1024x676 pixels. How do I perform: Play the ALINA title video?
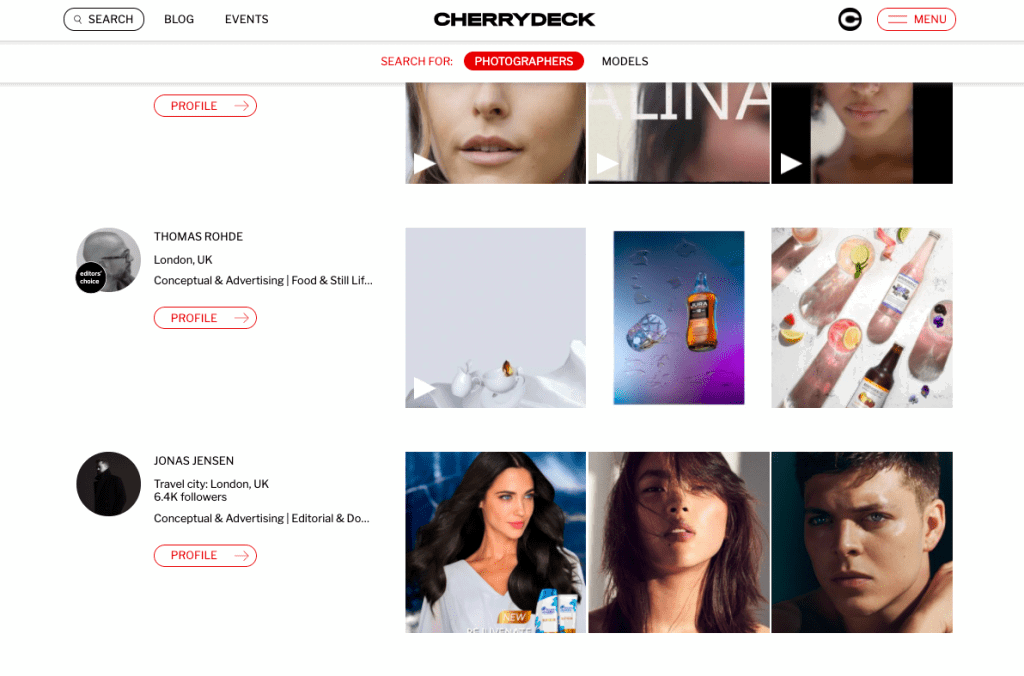[x=679, y=133]
